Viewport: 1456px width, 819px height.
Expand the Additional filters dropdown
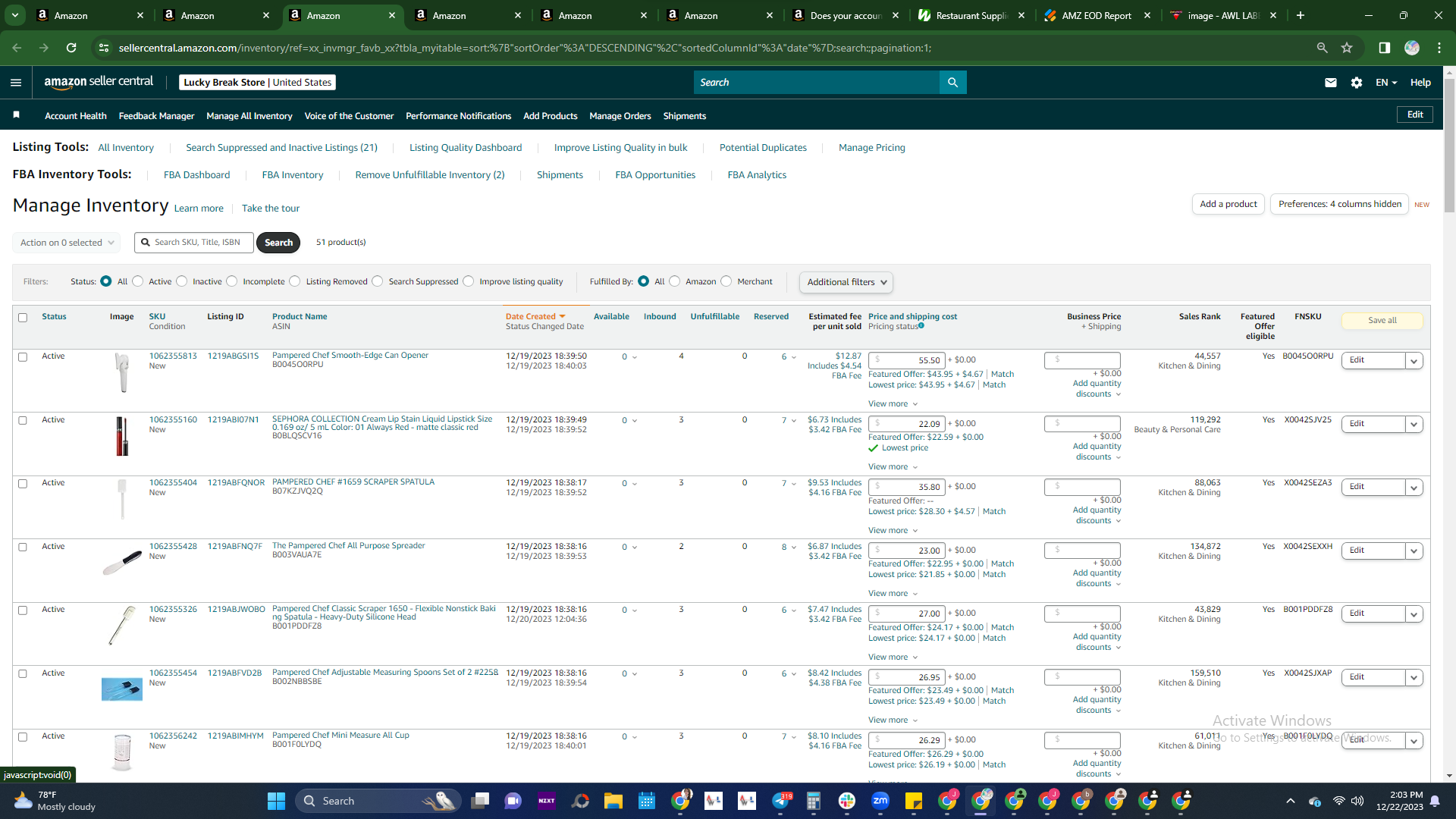click(846, 282)
